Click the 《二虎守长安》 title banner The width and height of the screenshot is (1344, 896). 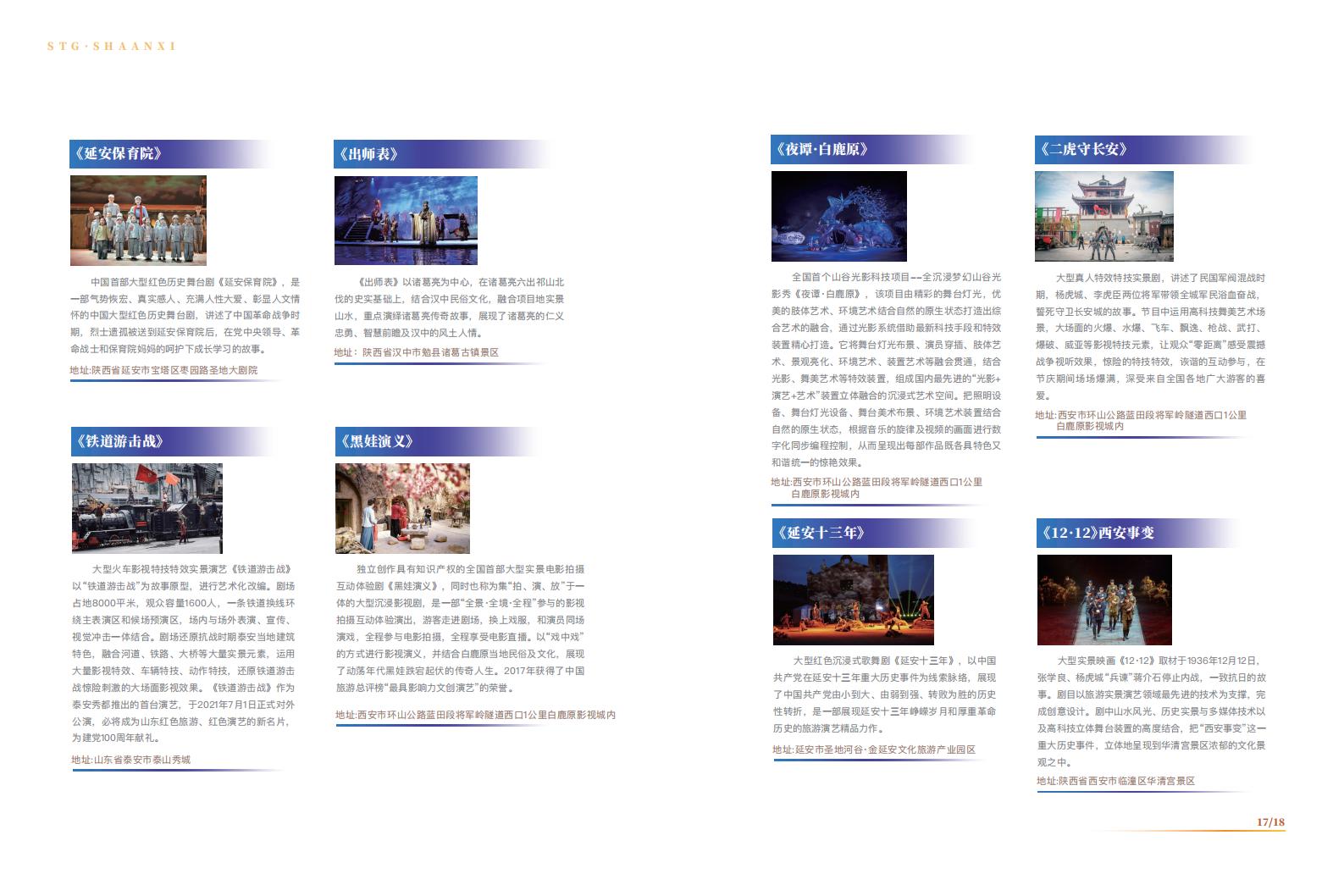tap(1143, 149)
